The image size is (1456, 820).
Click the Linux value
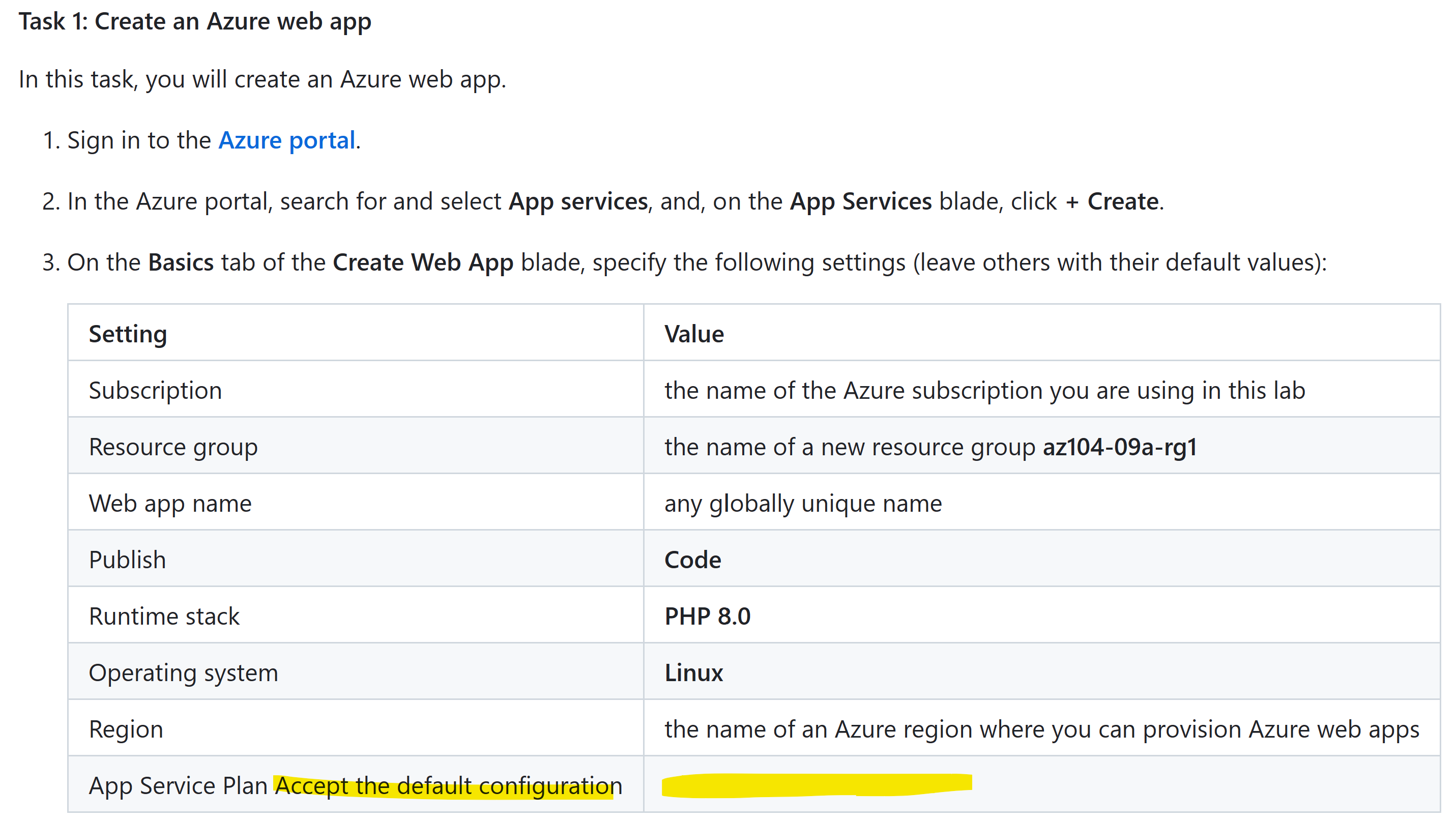coord(693,673)
